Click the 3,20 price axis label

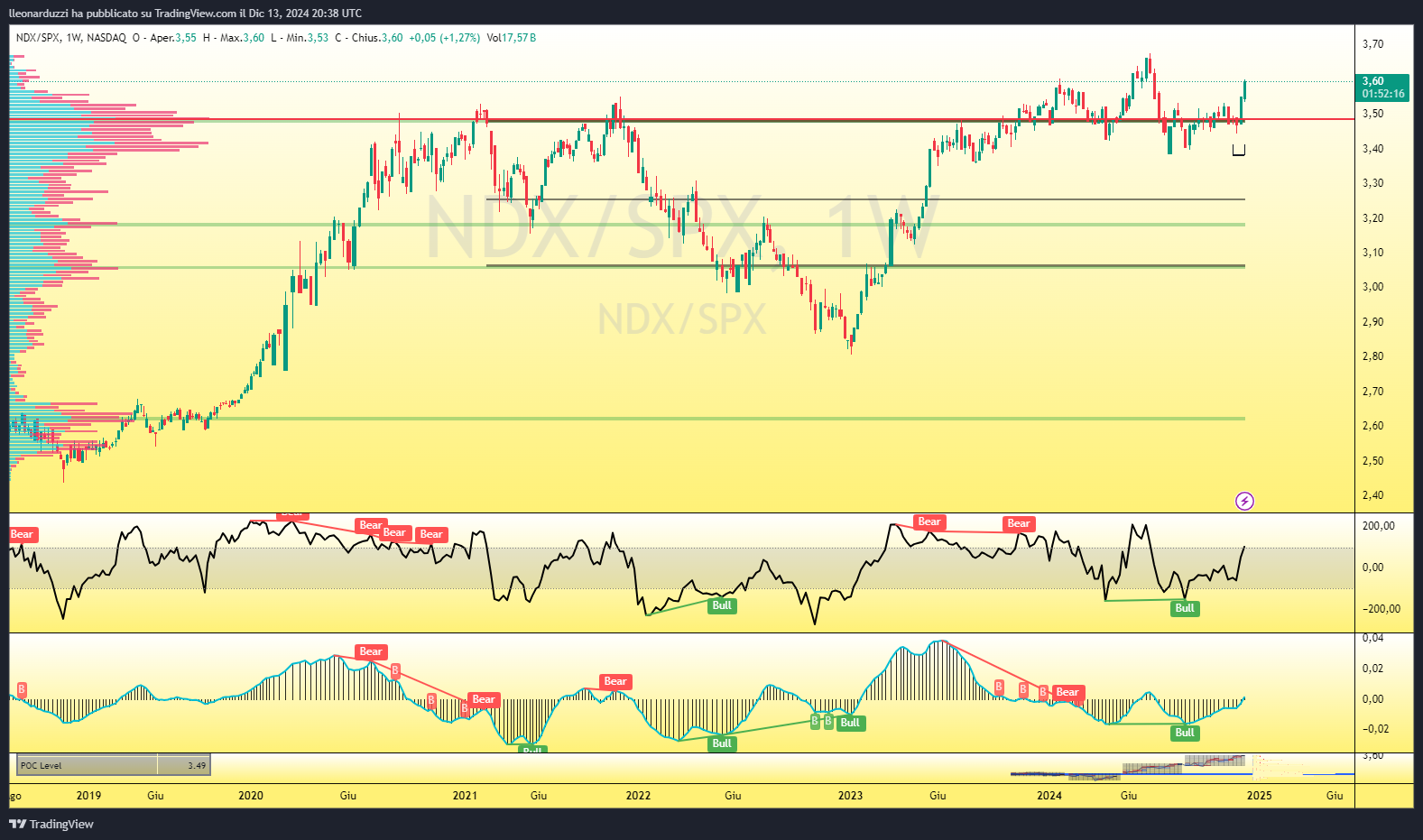1372,218
